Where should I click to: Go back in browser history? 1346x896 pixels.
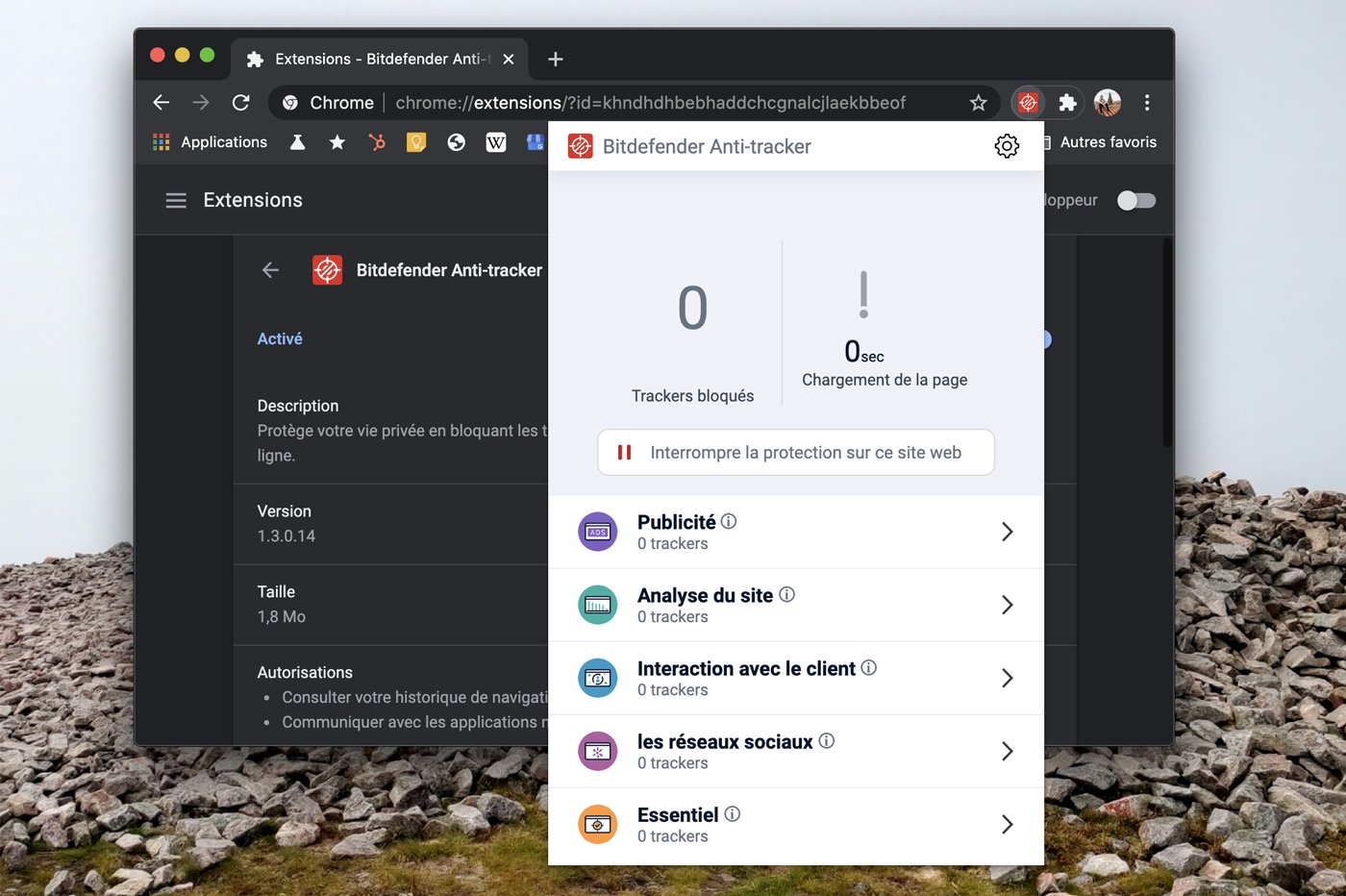tap(162, 103)
